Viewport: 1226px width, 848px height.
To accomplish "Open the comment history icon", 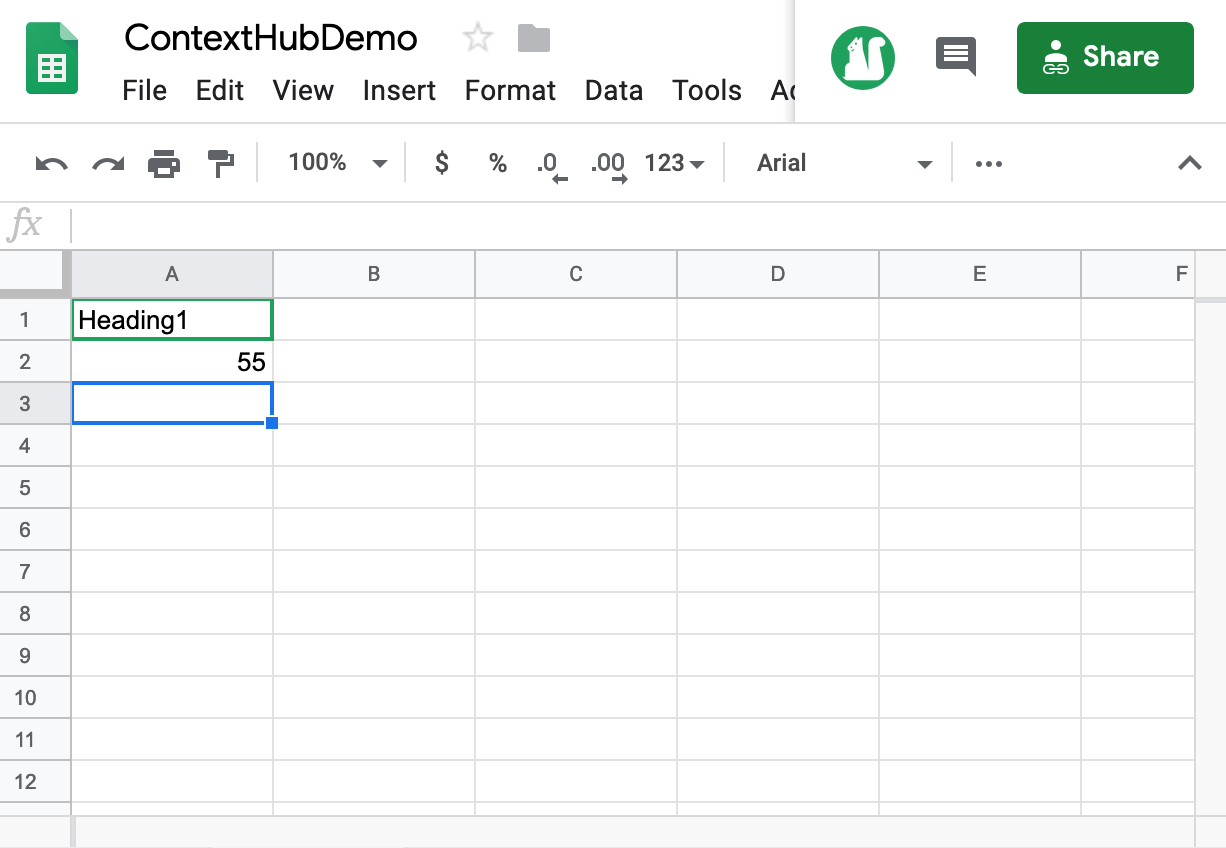I will click(x=955, y=56).
